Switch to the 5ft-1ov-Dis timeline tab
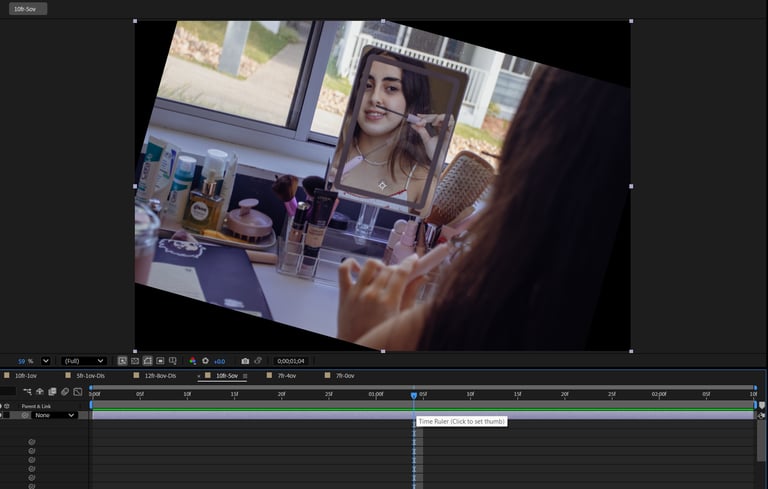Viewport: 768px width, 489px height. click(90, 376)
